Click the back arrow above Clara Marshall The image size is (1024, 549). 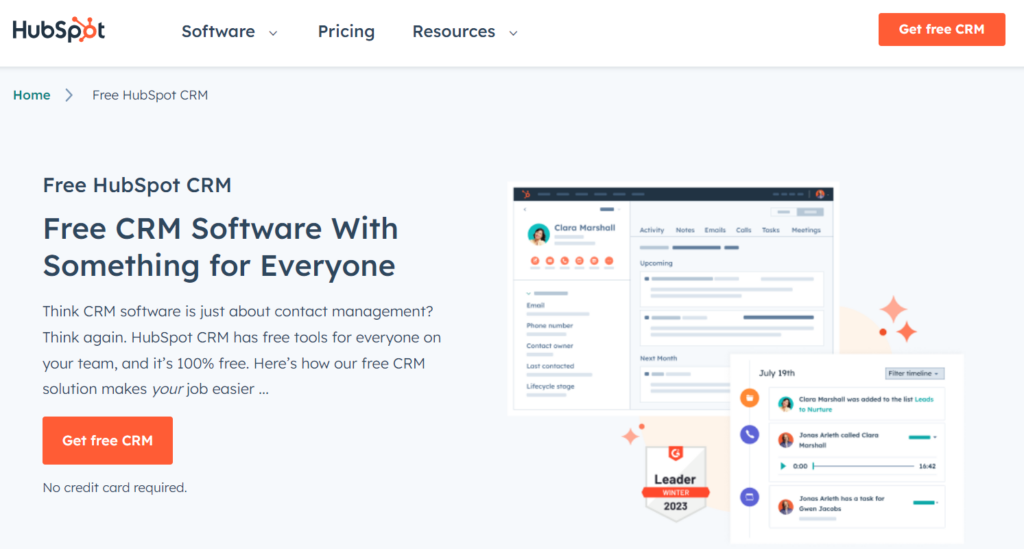pos(525,210)
